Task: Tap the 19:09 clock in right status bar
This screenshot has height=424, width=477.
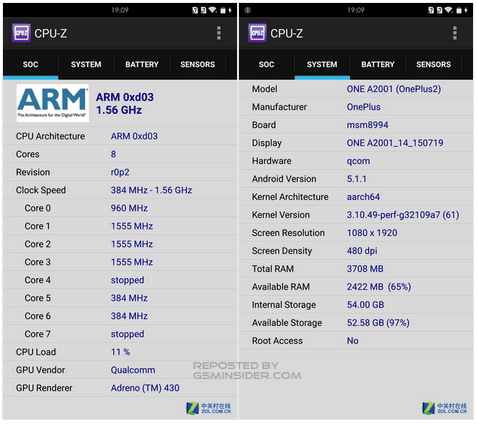Action: [356, 10]
